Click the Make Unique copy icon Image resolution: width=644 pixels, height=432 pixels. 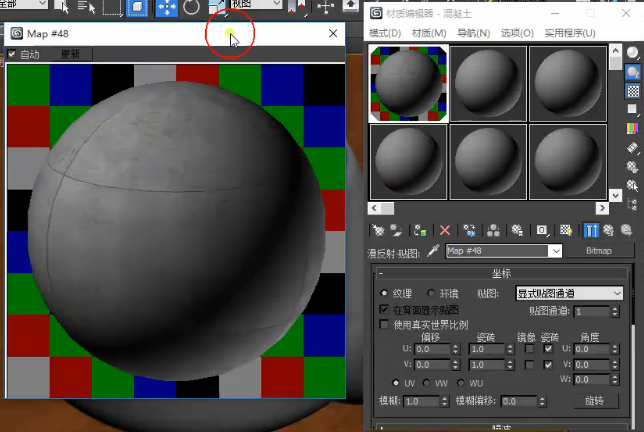[469, 230]
